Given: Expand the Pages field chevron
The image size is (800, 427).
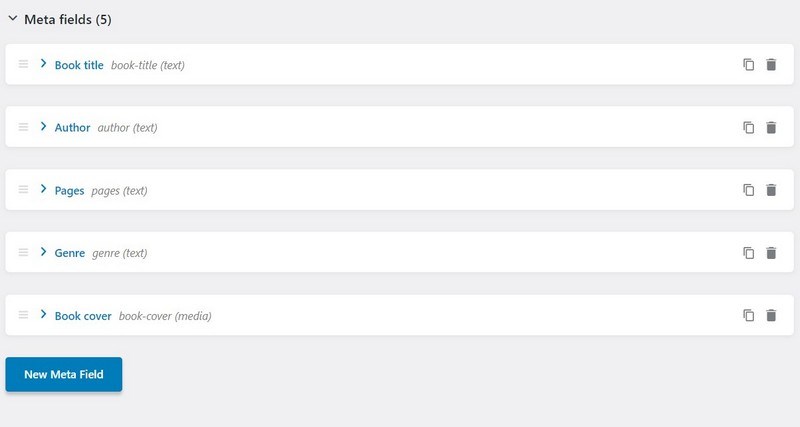Looking at the screenshot, I should coord(43,189).
